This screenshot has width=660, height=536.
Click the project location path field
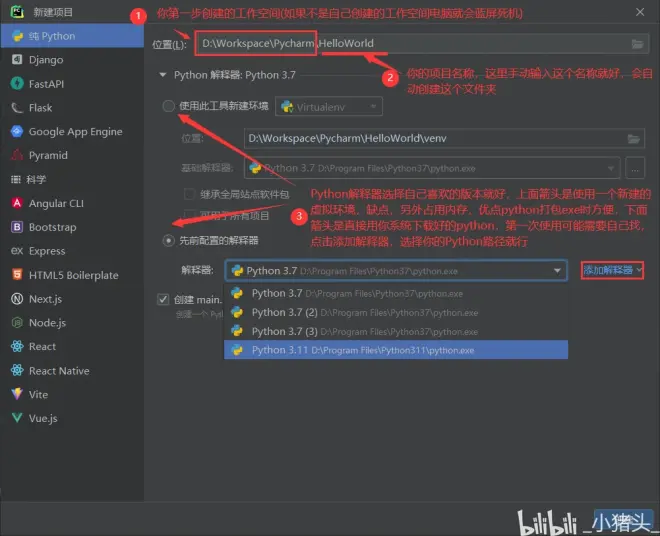[x=410, y=44]
